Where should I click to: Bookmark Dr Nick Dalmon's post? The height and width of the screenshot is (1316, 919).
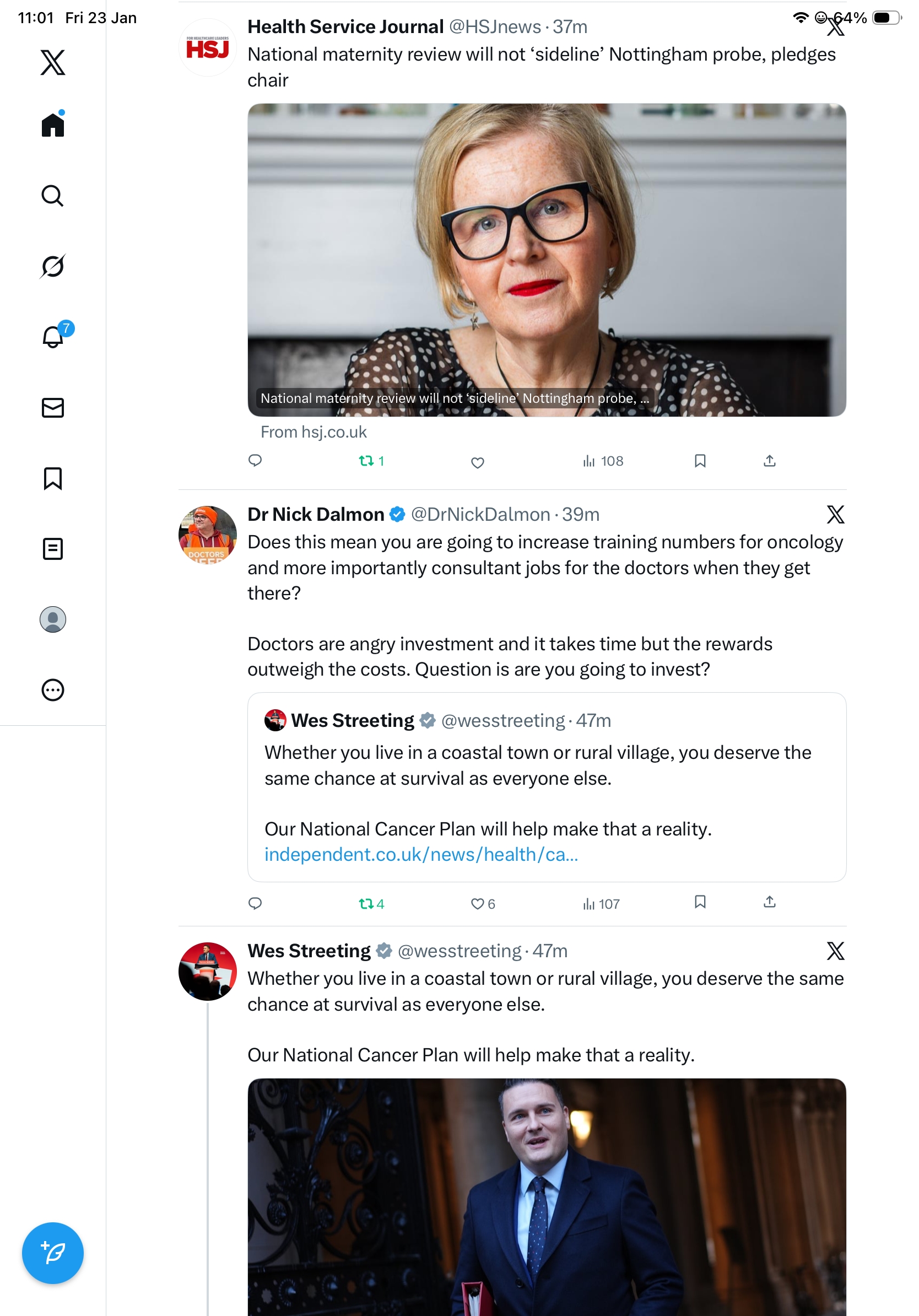[x=700, y=902]
